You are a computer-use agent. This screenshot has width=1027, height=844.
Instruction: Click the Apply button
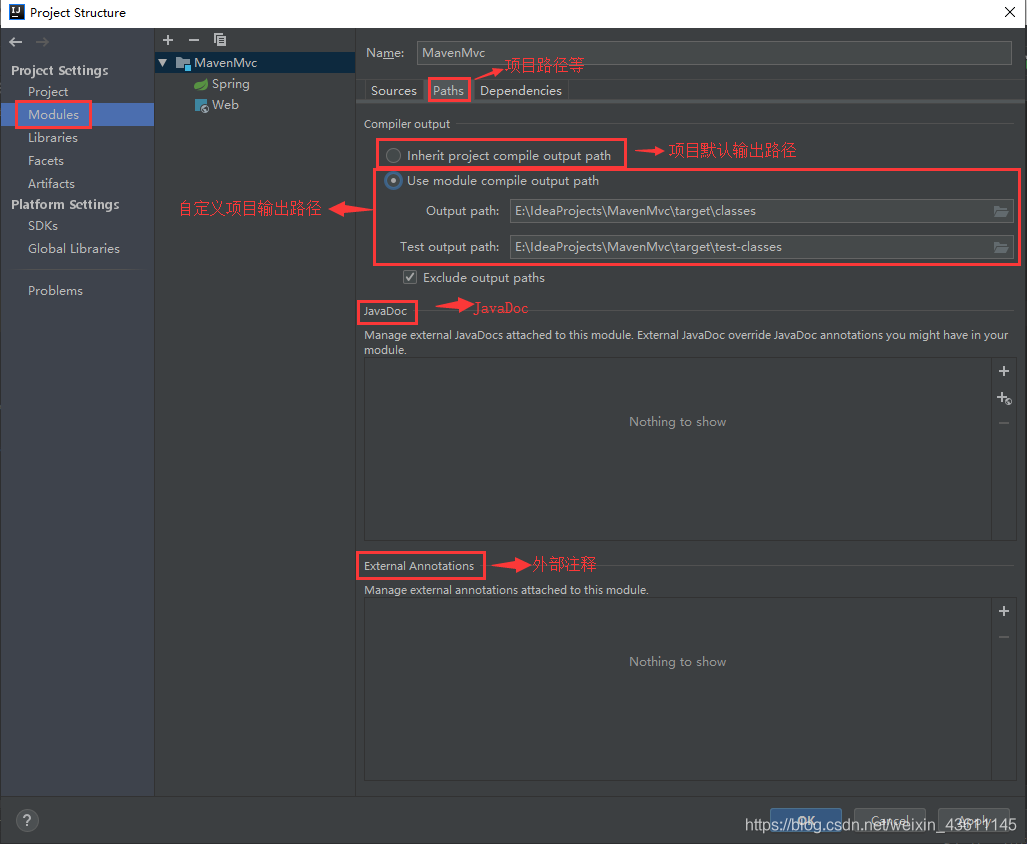973,821
